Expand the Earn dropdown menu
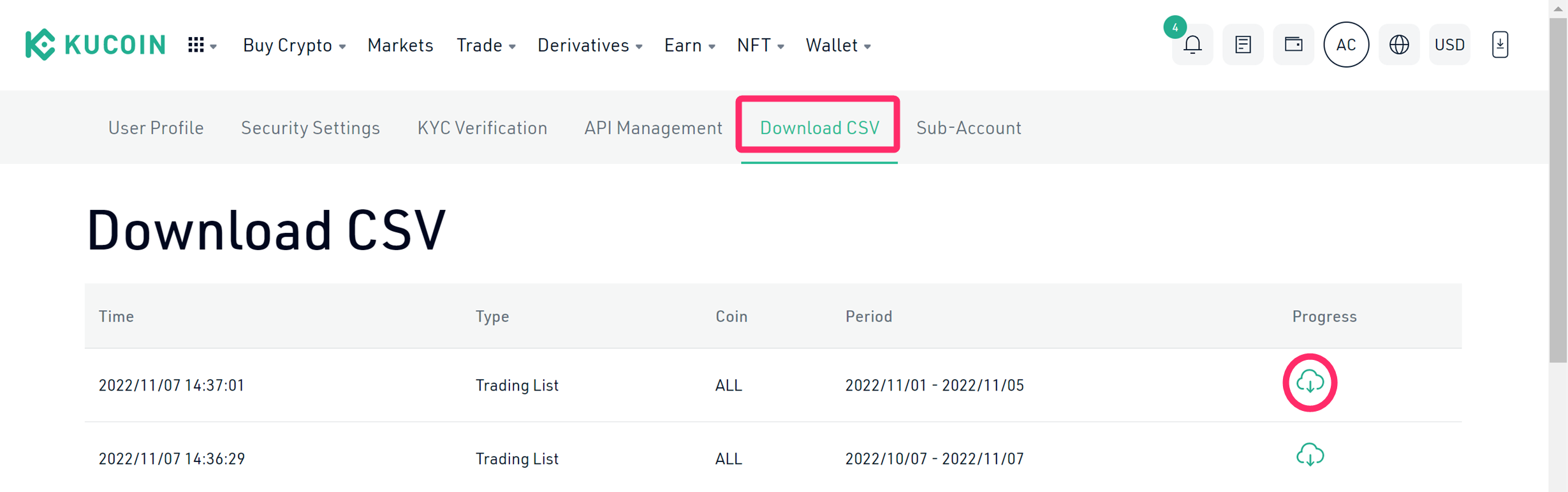The height and width of the screenshot is (492, 1568). click(x=690, y=45)
